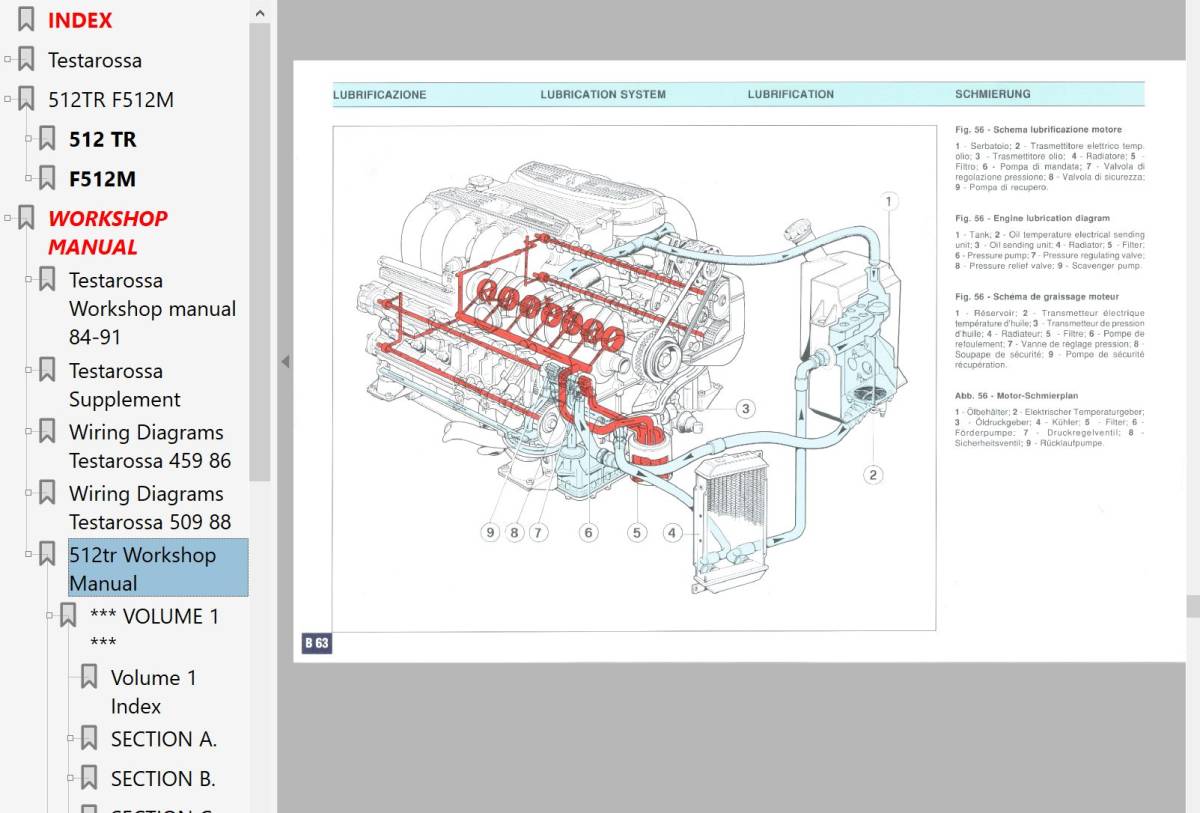Open the INDEX bookmark

click(80, 20)
